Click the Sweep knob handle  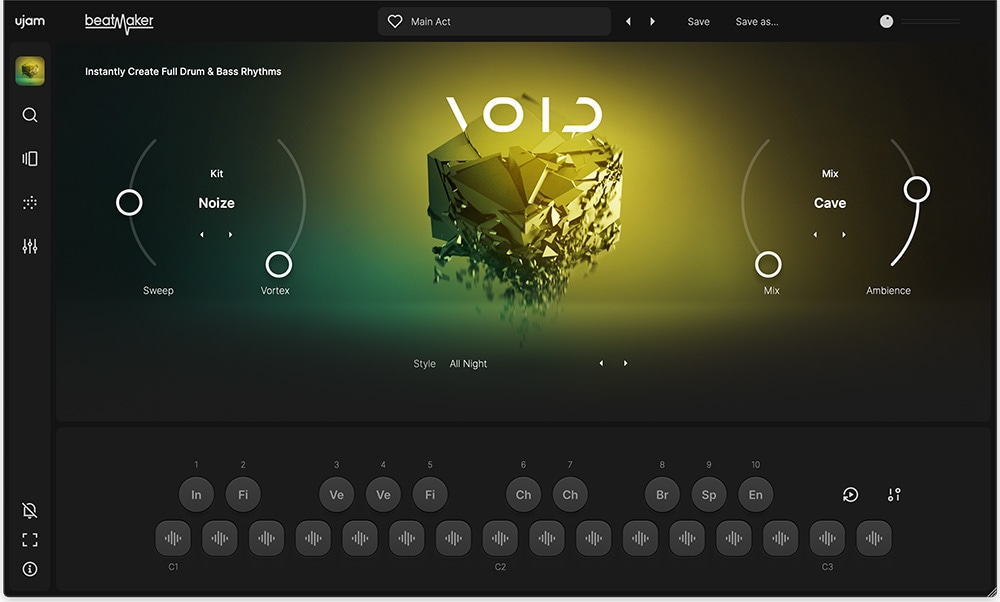click(x=129, y=202)
